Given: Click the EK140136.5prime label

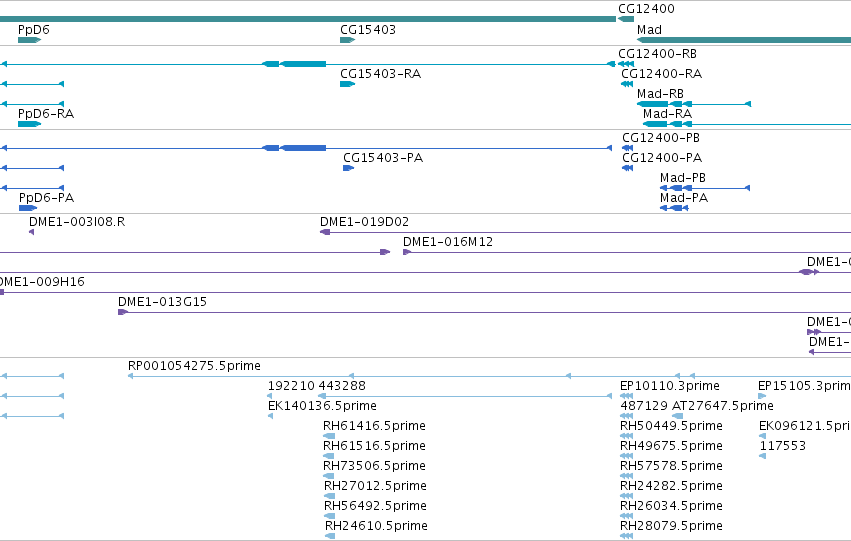Looking at the screenshot, I should point(322,406).
